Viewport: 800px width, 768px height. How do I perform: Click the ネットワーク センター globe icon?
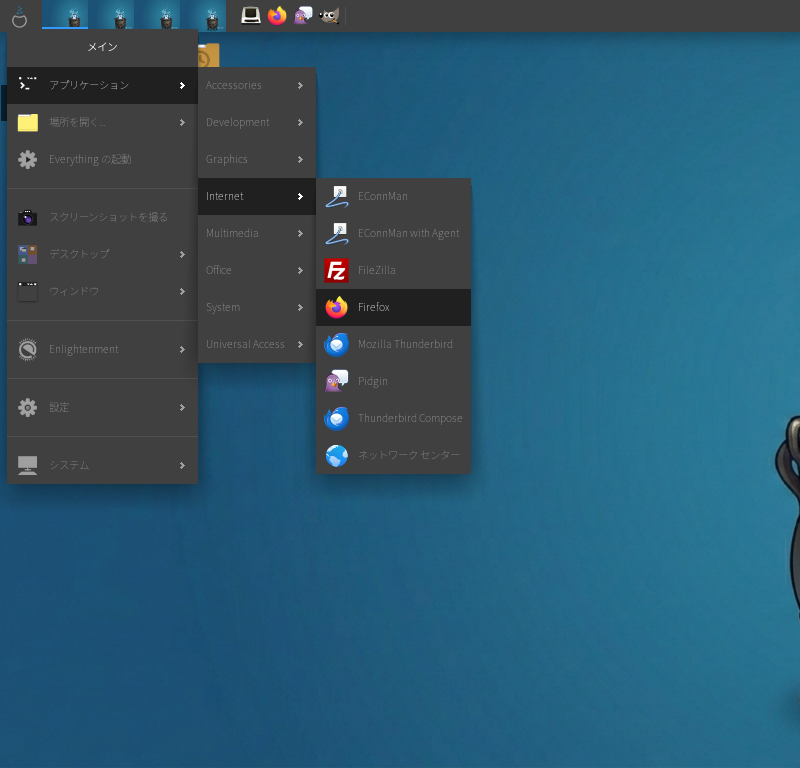click(337, 456)
